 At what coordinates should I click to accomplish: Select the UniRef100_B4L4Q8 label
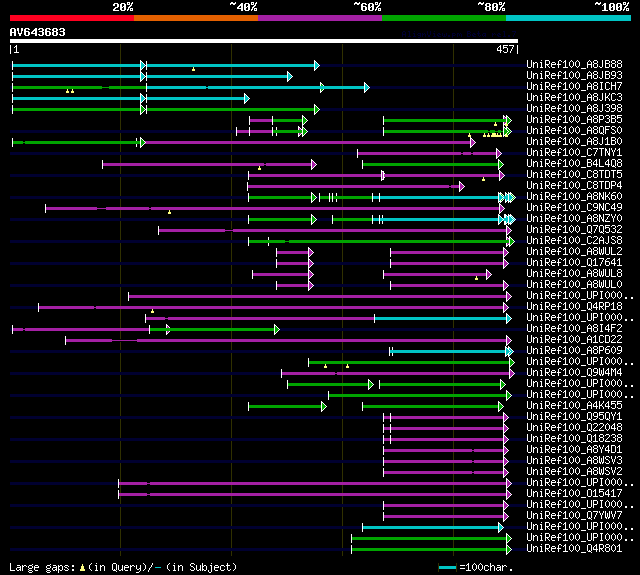click(x=574, y=163)
